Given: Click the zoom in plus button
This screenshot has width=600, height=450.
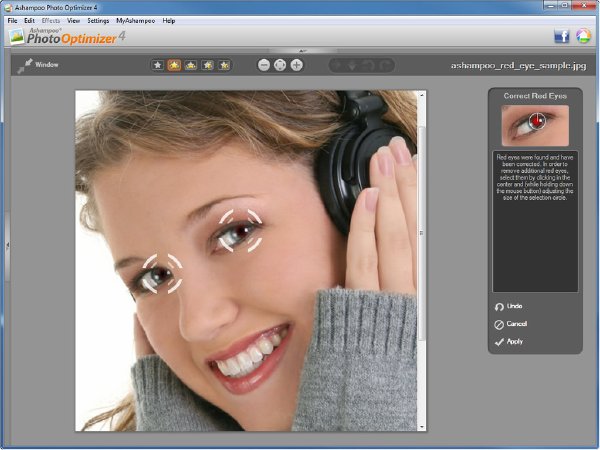Looking at the screenshot, I should (x=297, y=65).
